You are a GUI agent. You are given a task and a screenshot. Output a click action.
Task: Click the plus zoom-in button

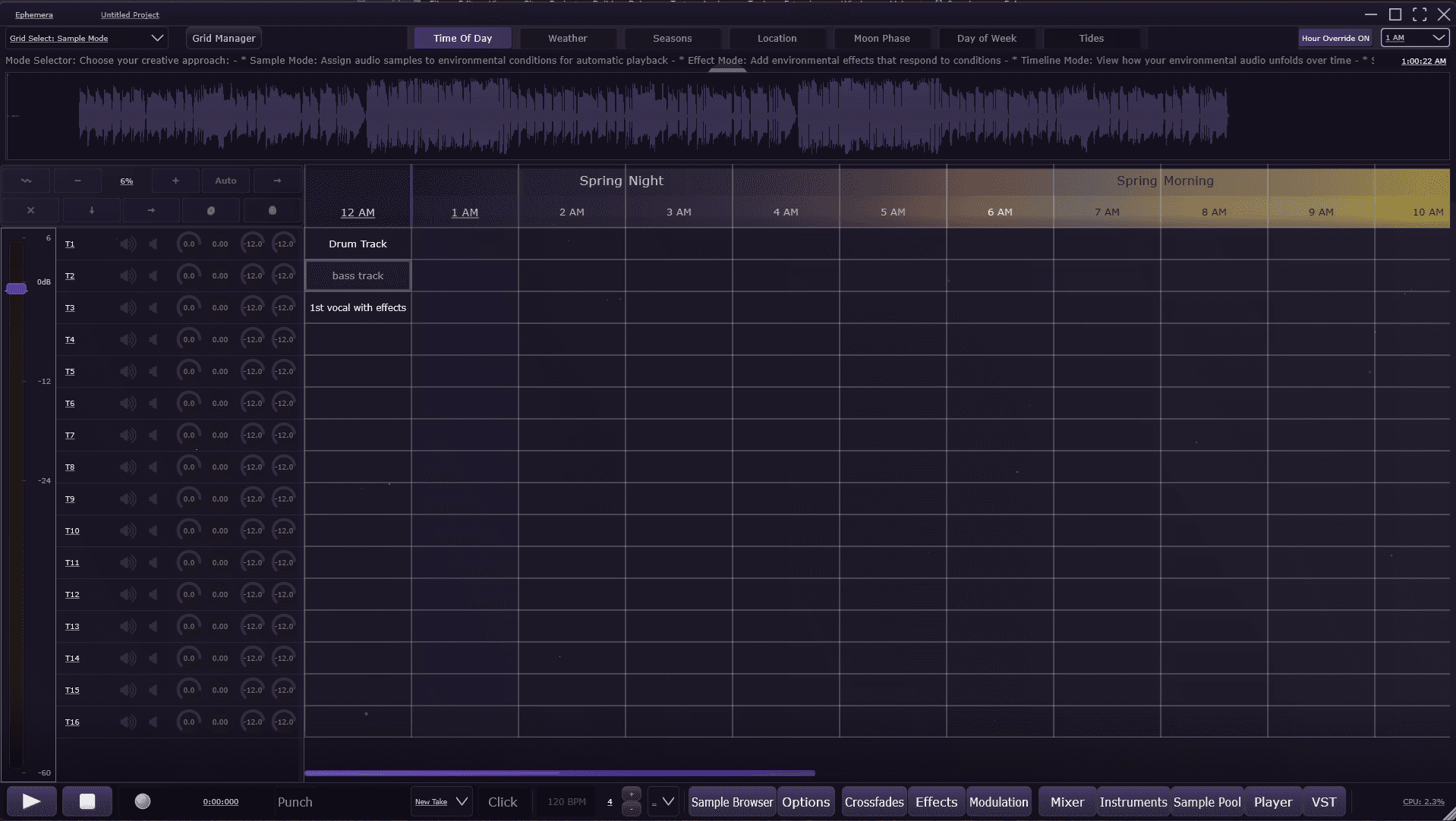175,181
